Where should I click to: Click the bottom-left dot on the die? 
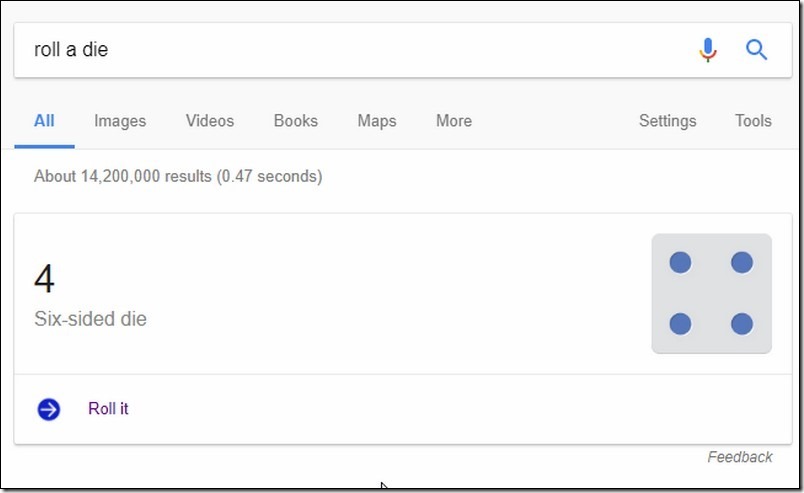680,324
